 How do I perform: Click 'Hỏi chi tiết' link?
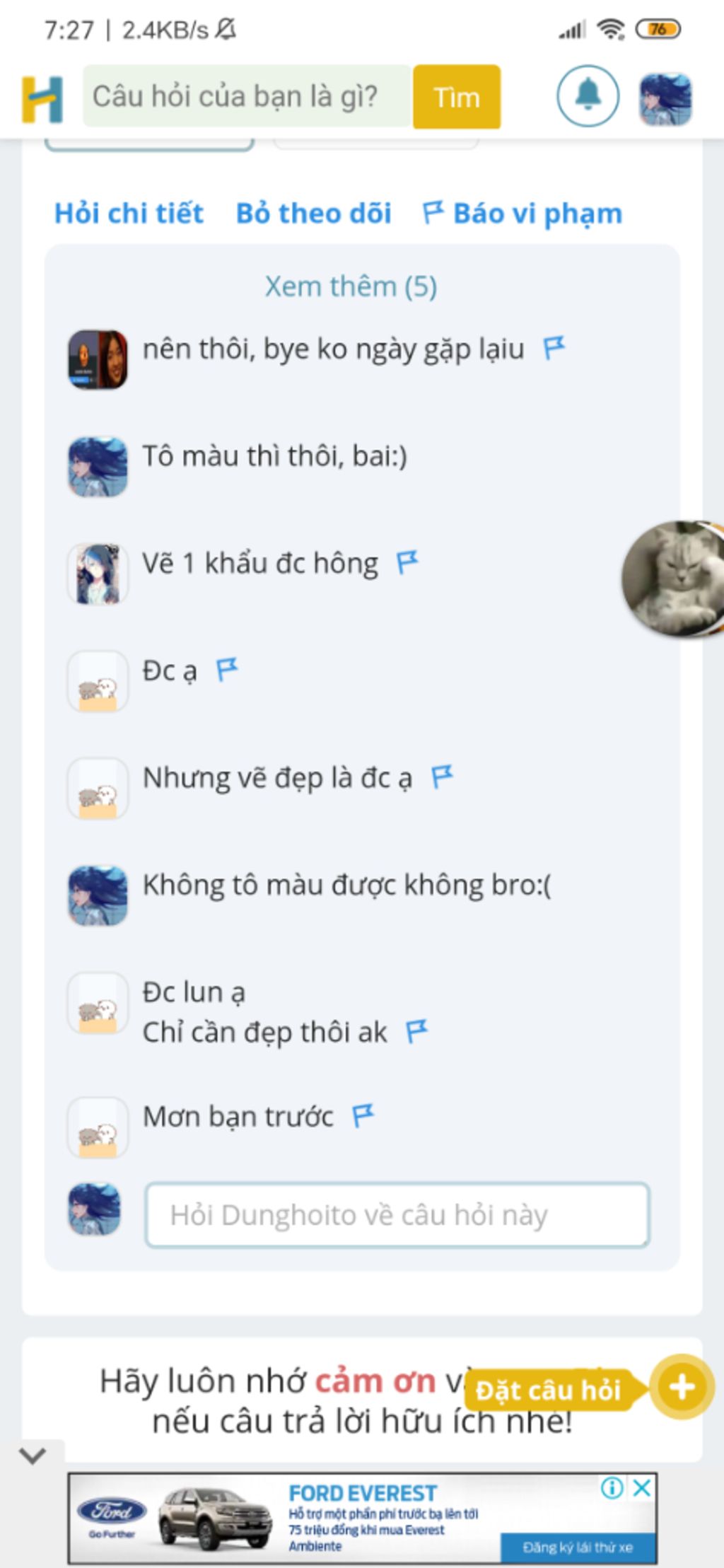coord(129,214)
